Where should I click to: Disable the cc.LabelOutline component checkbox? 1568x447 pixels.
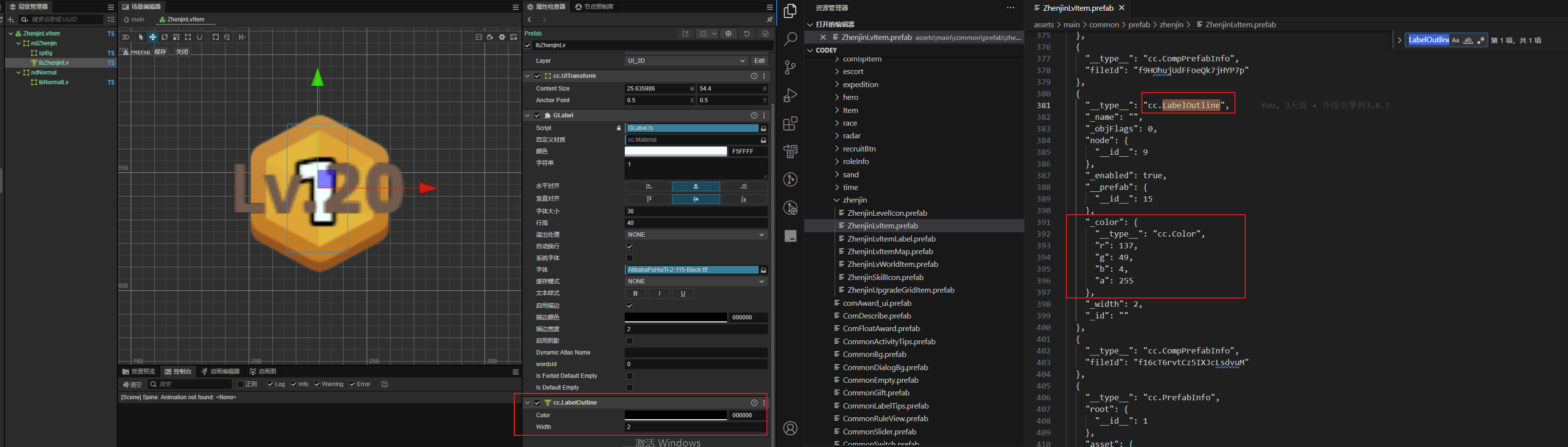coord(538,403)
